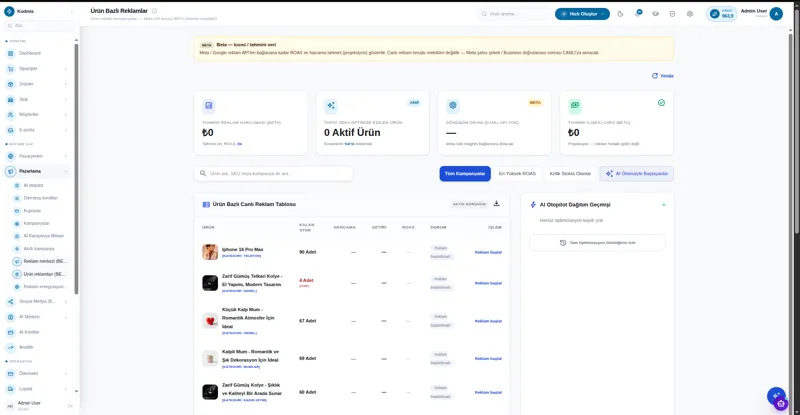This screenshot has height=415, width=800.
Task: Select the Tüm Kampanyalar filter
Action: click(465, 174)
